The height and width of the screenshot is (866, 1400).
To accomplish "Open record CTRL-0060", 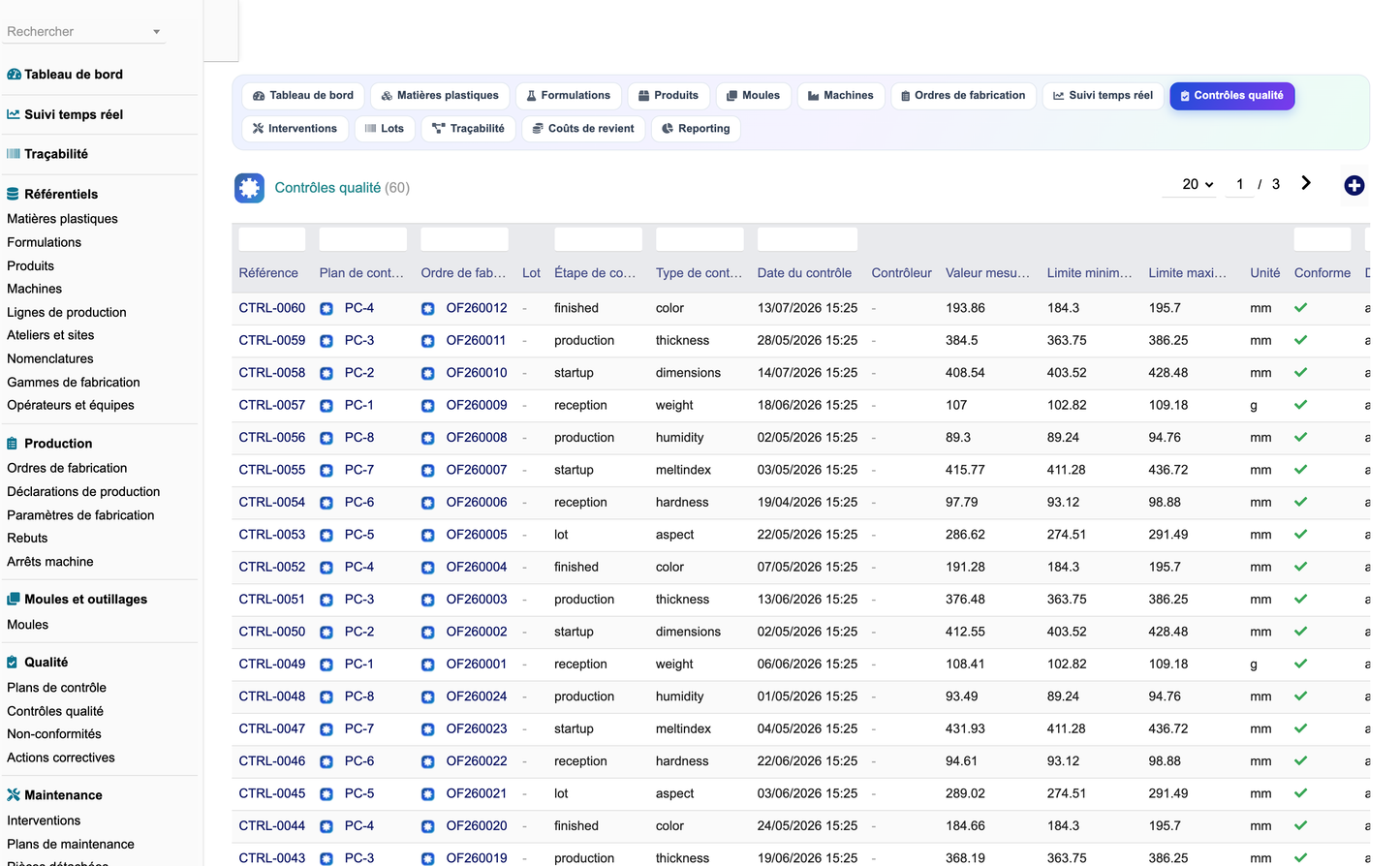I will tap(272, 308).
